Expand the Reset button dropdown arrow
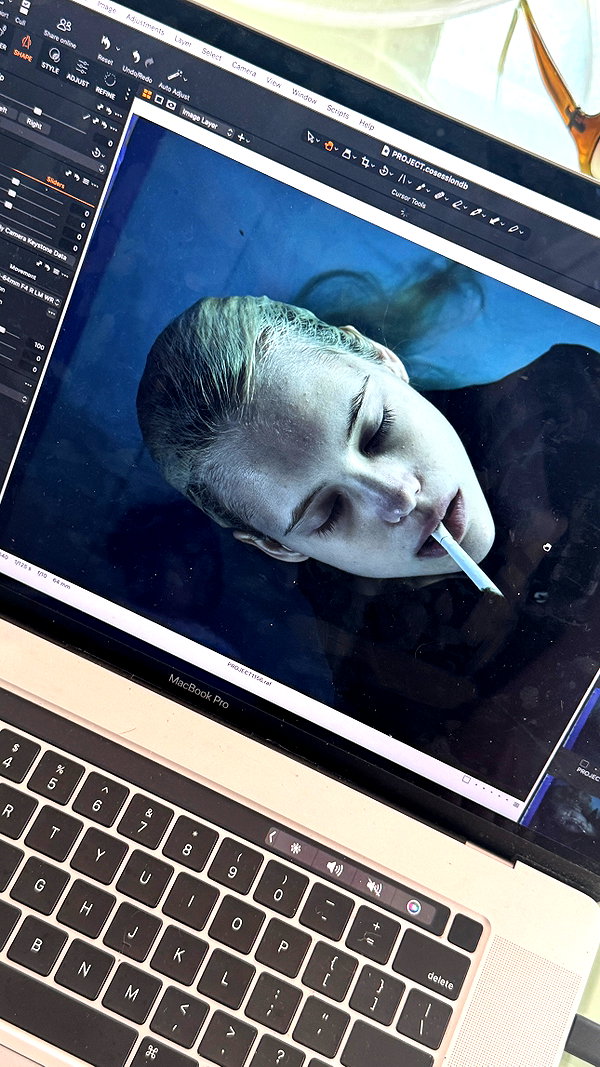This screenshot has height=1067, width=600. (117, 49)
